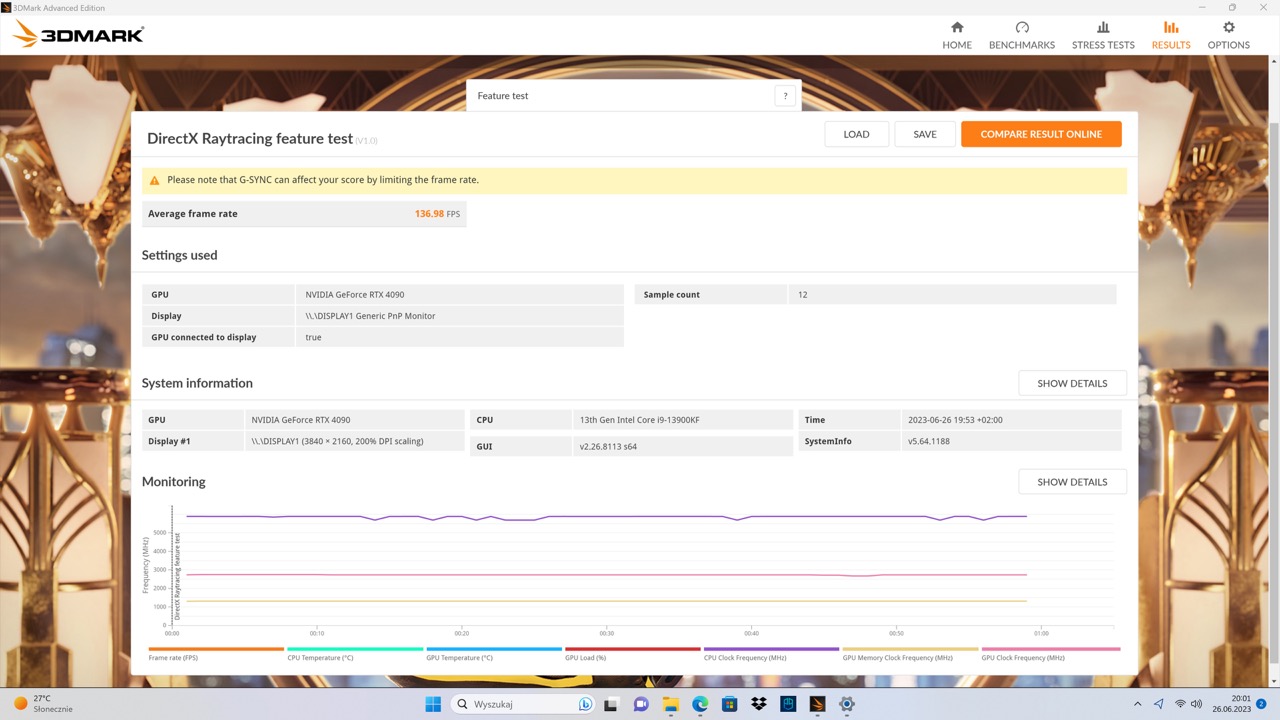Open the OPTIONS tab
The height and width of the screenshot is (720, 1280).
[1228, 35]
